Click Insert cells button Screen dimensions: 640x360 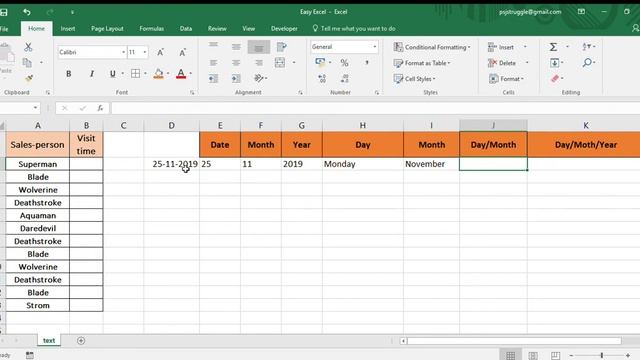[x=501, y=47]
